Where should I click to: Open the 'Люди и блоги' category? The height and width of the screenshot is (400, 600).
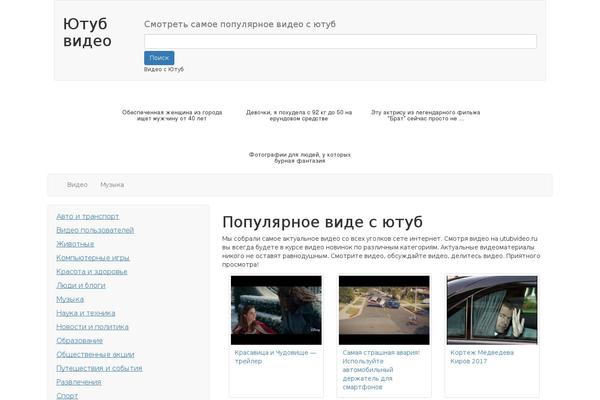point(80,285)
